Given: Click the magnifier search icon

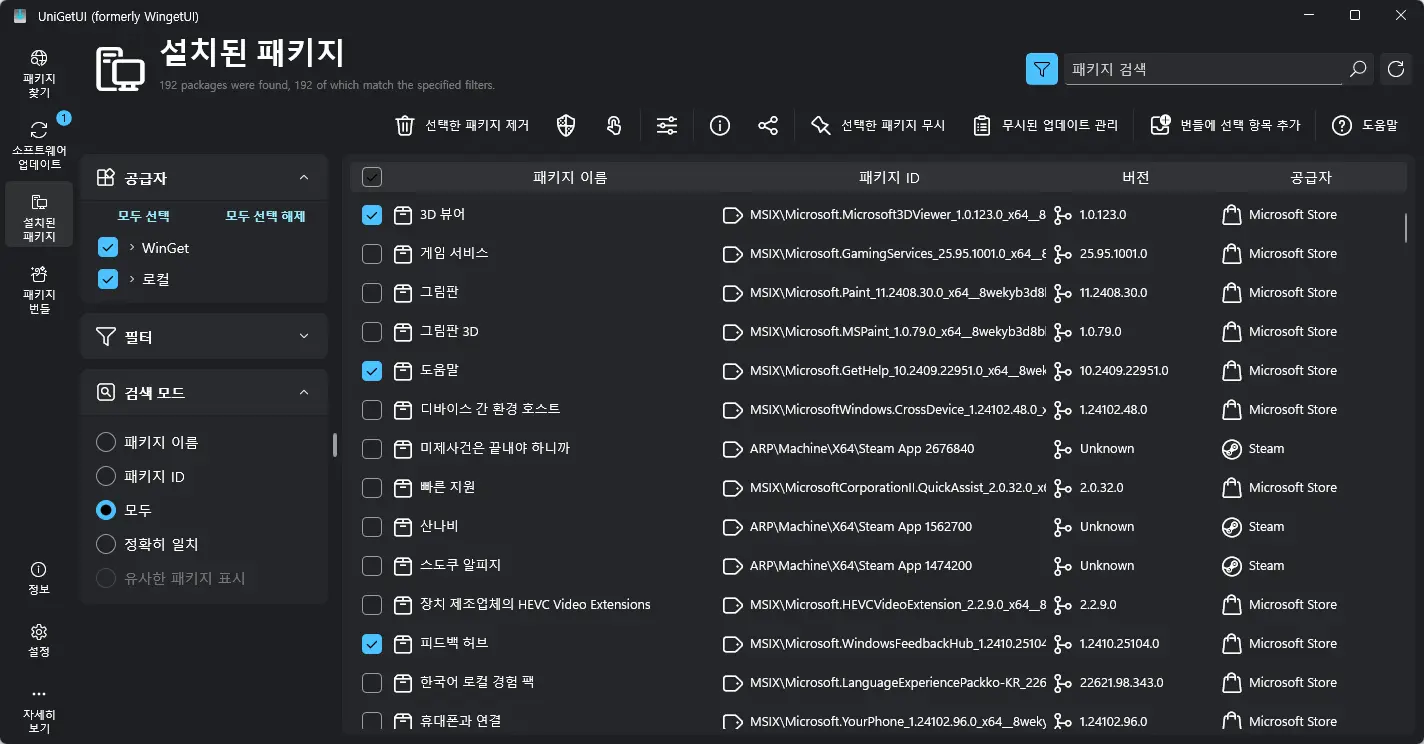Looking at the screenshot, I should click(1358, 69).
